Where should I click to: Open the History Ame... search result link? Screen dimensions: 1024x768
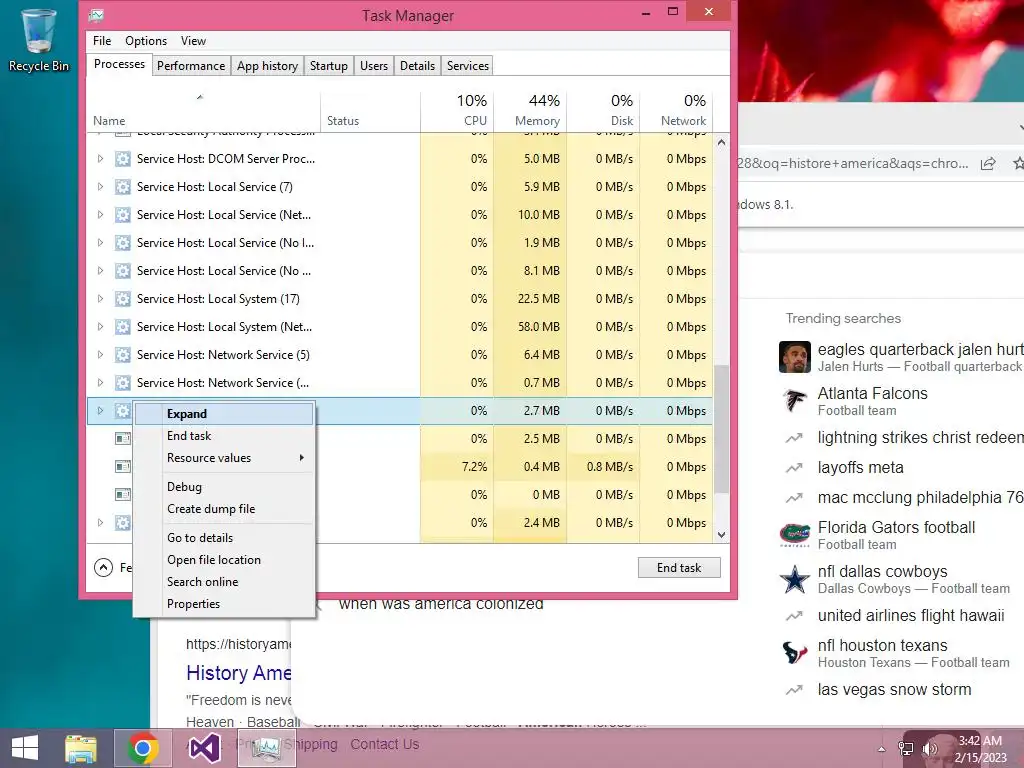pos(238,673)
